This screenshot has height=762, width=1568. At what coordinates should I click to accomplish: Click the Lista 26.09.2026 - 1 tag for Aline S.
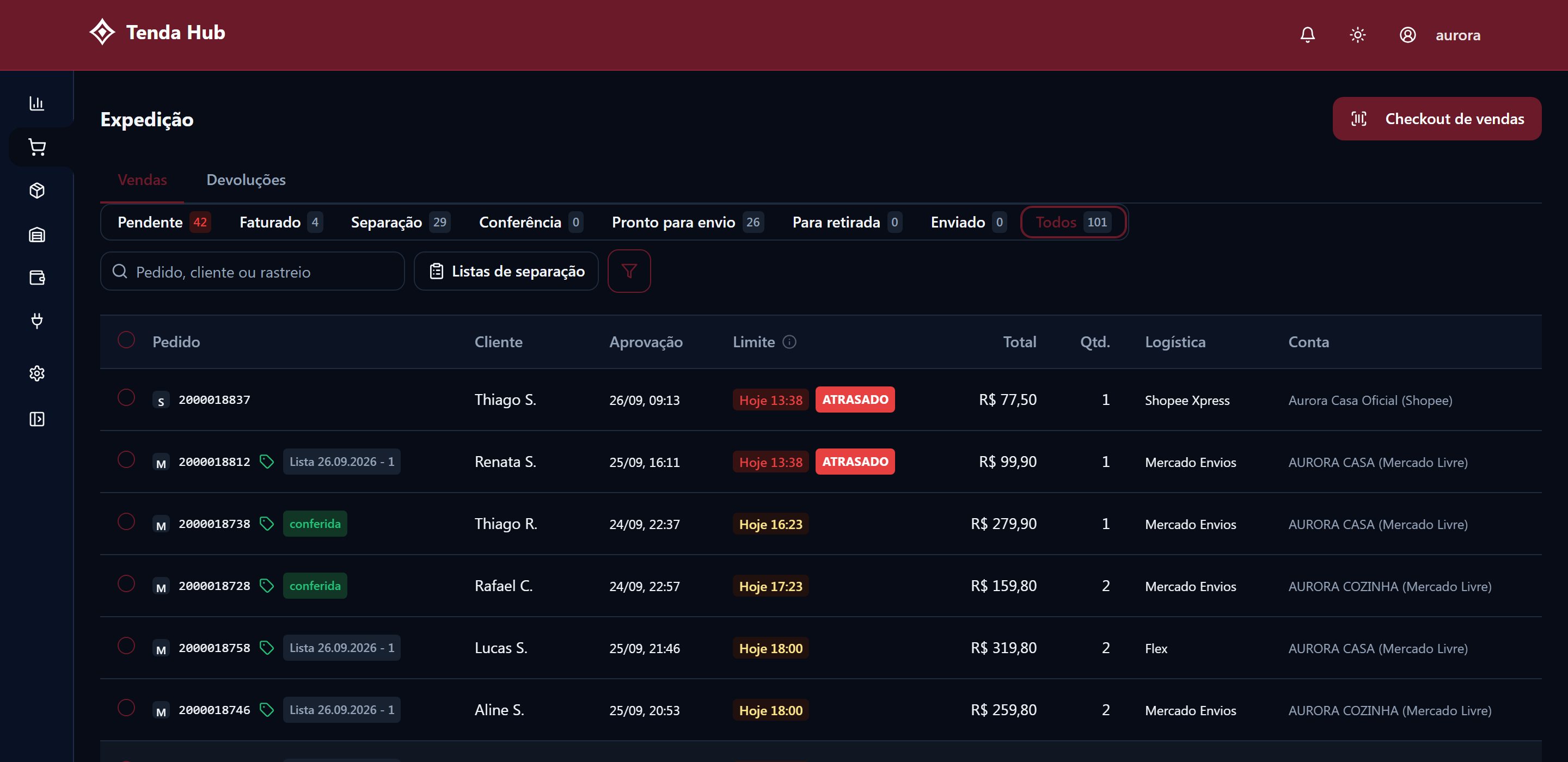point(341,710)
